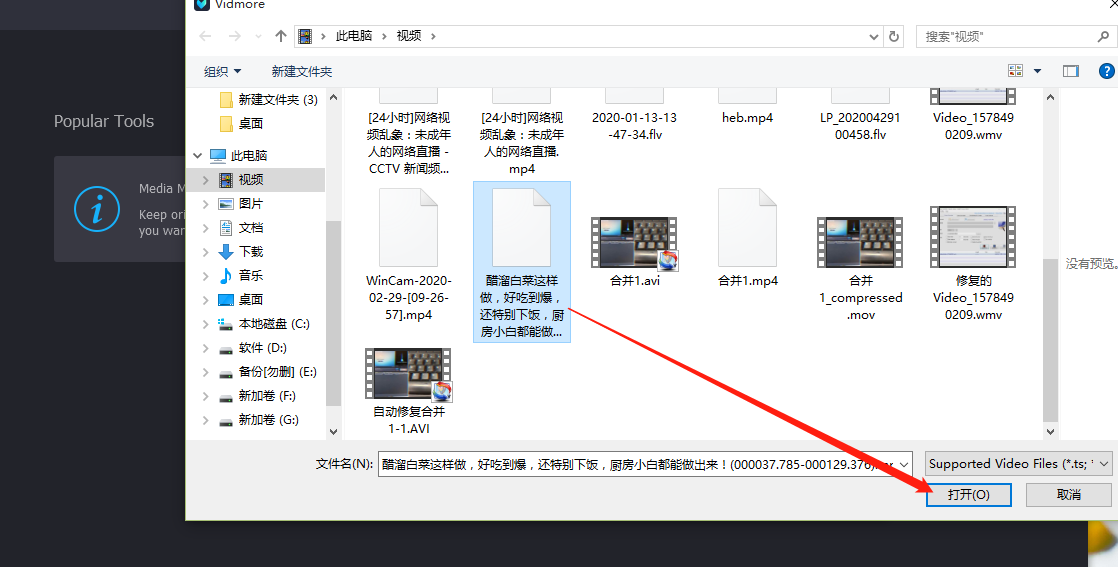Open recent locations dropdown arrow

click(x=258, y=36)
